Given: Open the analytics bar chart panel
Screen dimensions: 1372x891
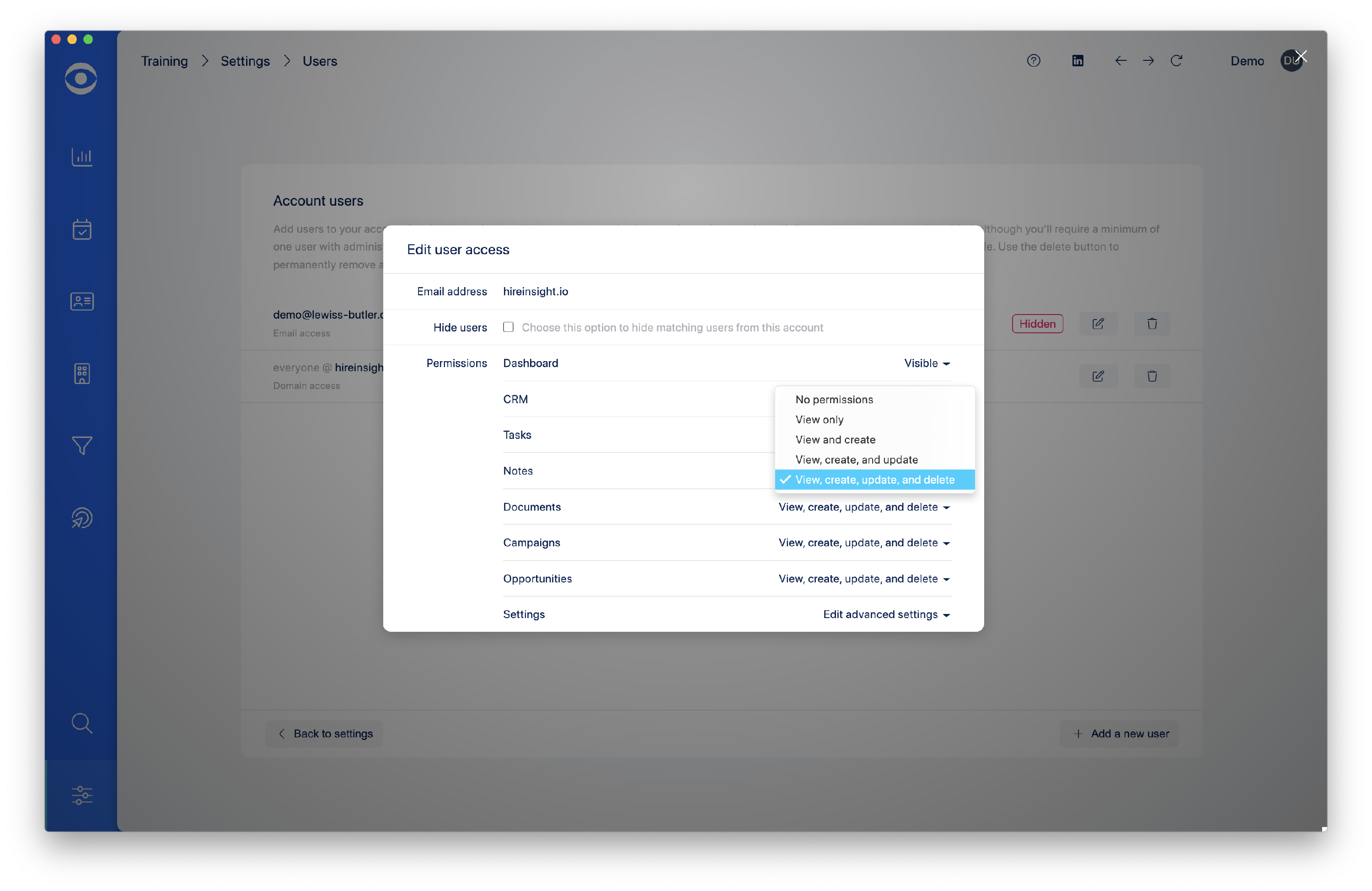Looking at the screenshot, I should pyautogui.click(x=81, y=157).
